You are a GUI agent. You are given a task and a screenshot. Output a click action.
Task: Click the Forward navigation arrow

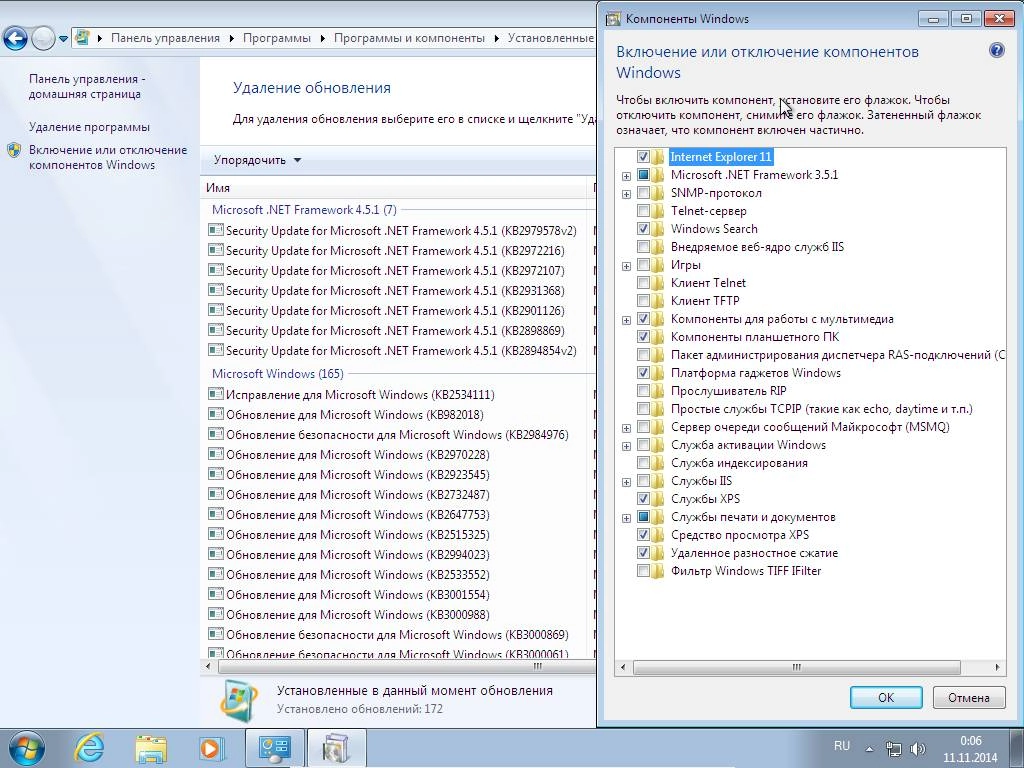point(42,39)
